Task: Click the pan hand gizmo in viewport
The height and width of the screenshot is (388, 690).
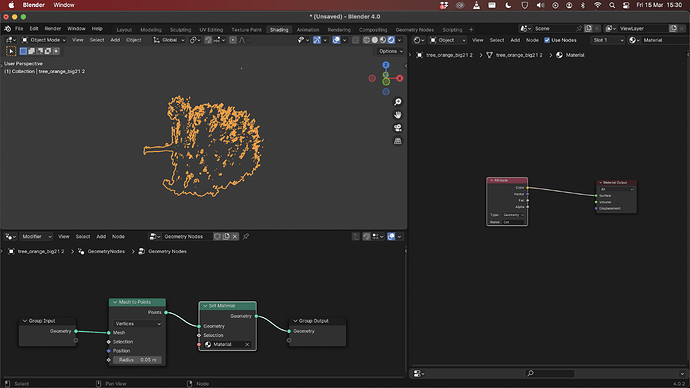Action: 398,115
